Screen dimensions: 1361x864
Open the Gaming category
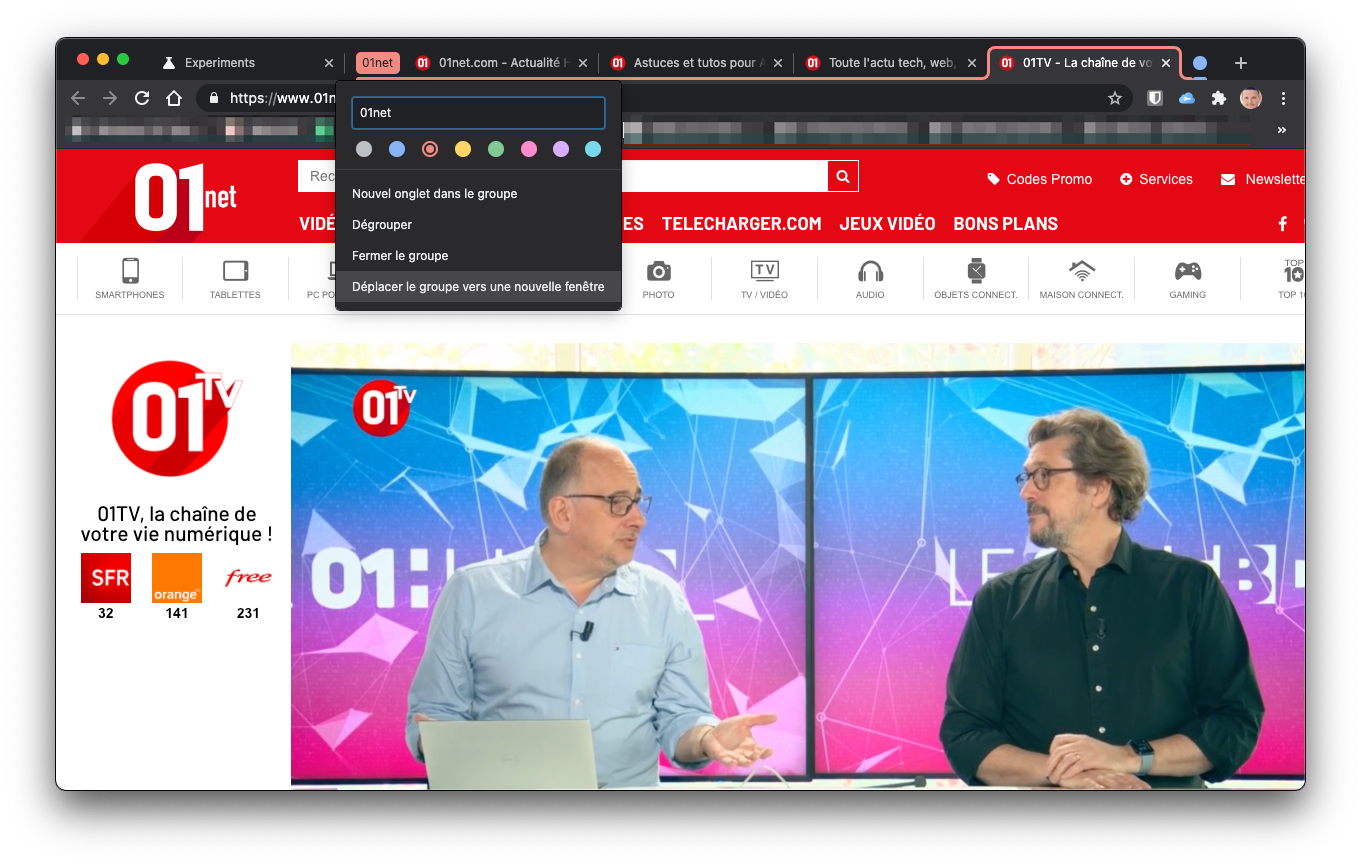[x=1188, y=279]
